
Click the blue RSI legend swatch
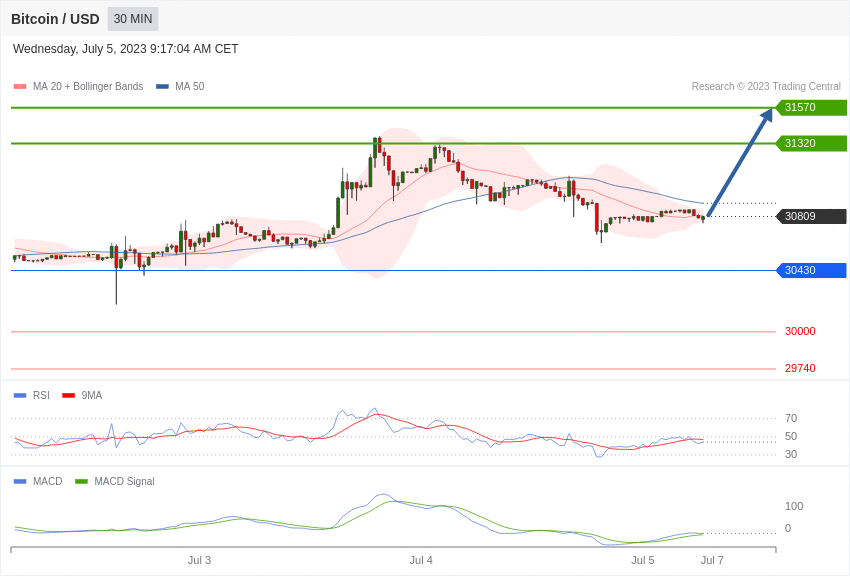pos(20,396)
